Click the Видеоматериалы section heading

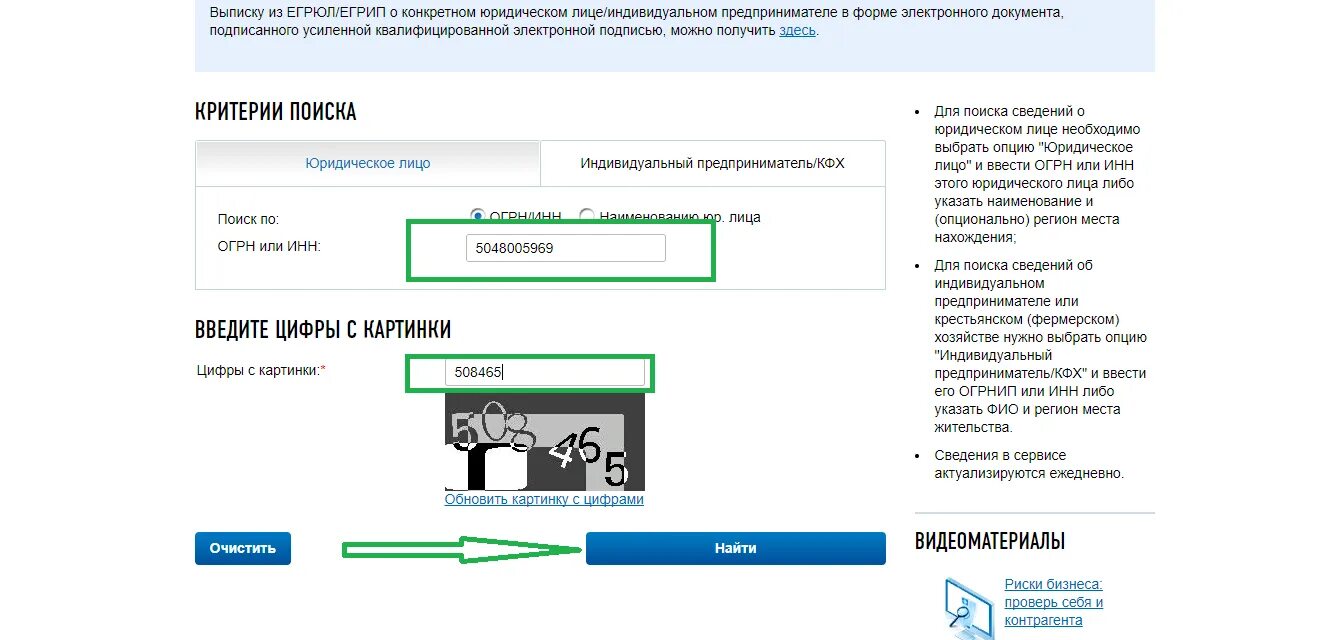(x=990, y=541)
